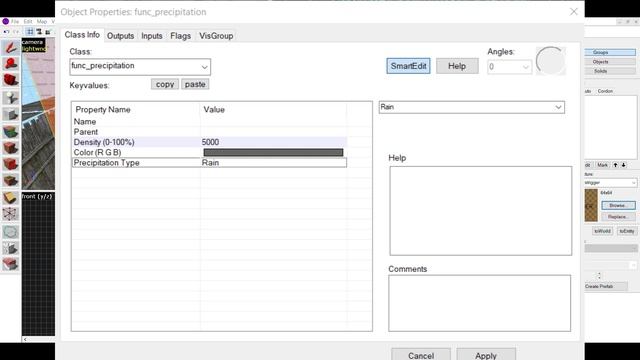Click the texture Browse button
The height and width of the screenshot is (360, 640).
point(618,205)
